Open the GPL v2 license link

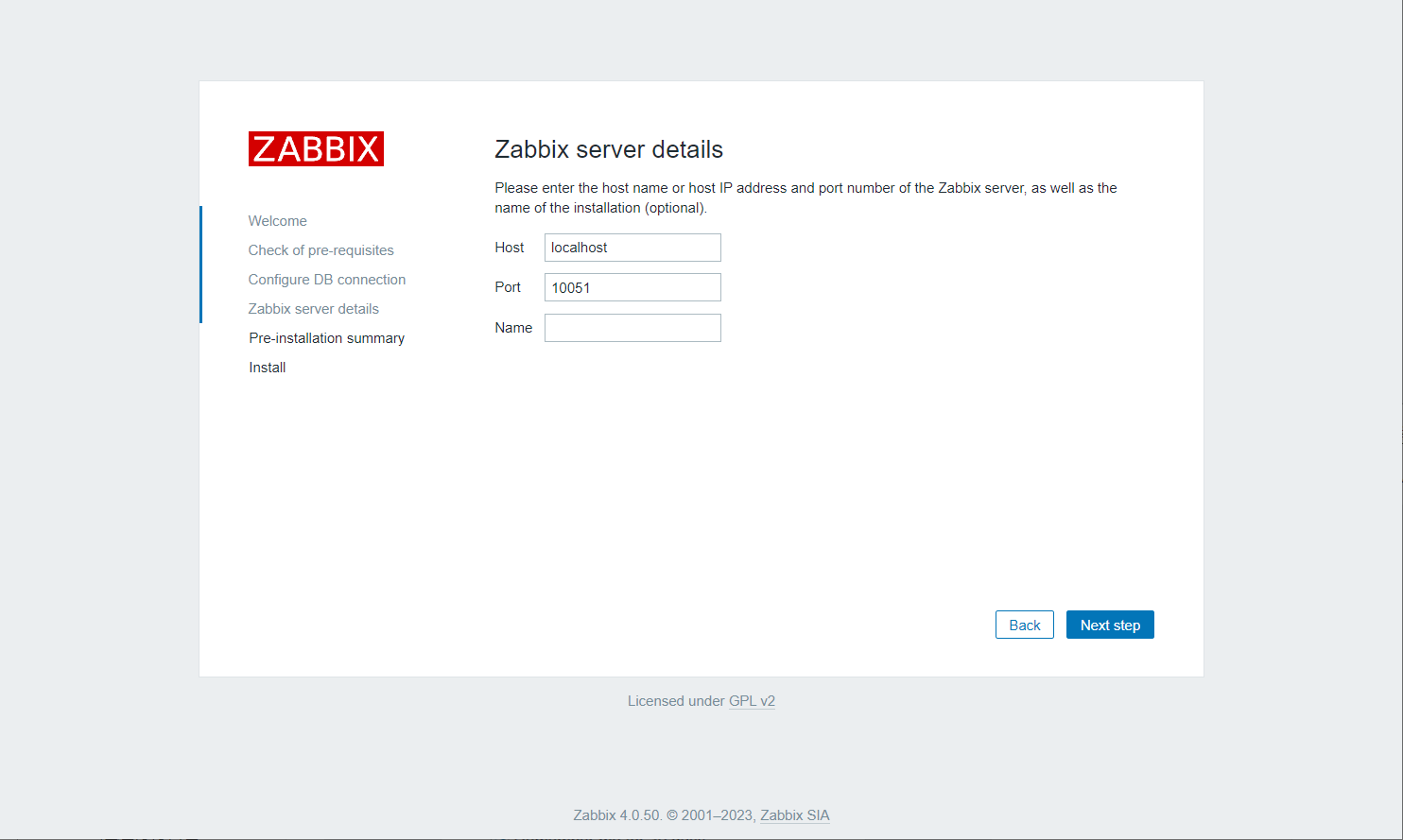coord(752,701)
